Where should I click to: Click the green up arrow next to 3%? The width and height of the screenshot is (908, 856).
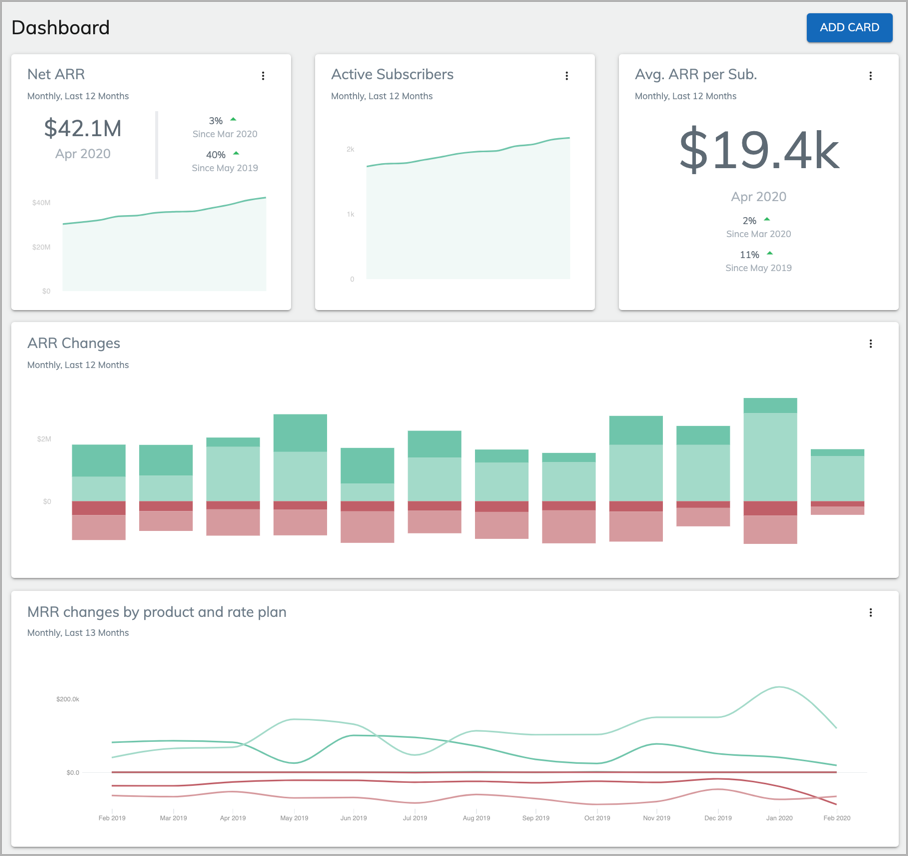pyautogui.click(x=234, y=119)
